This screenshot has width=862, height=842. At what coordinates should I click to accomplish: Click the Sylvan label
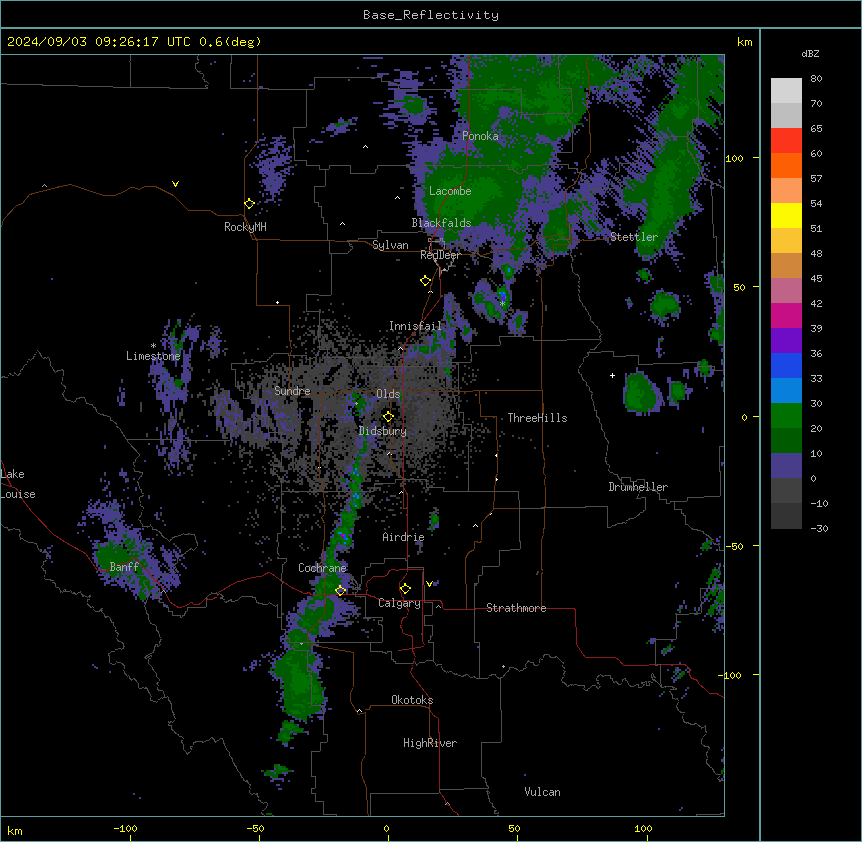tap(390, 245)
